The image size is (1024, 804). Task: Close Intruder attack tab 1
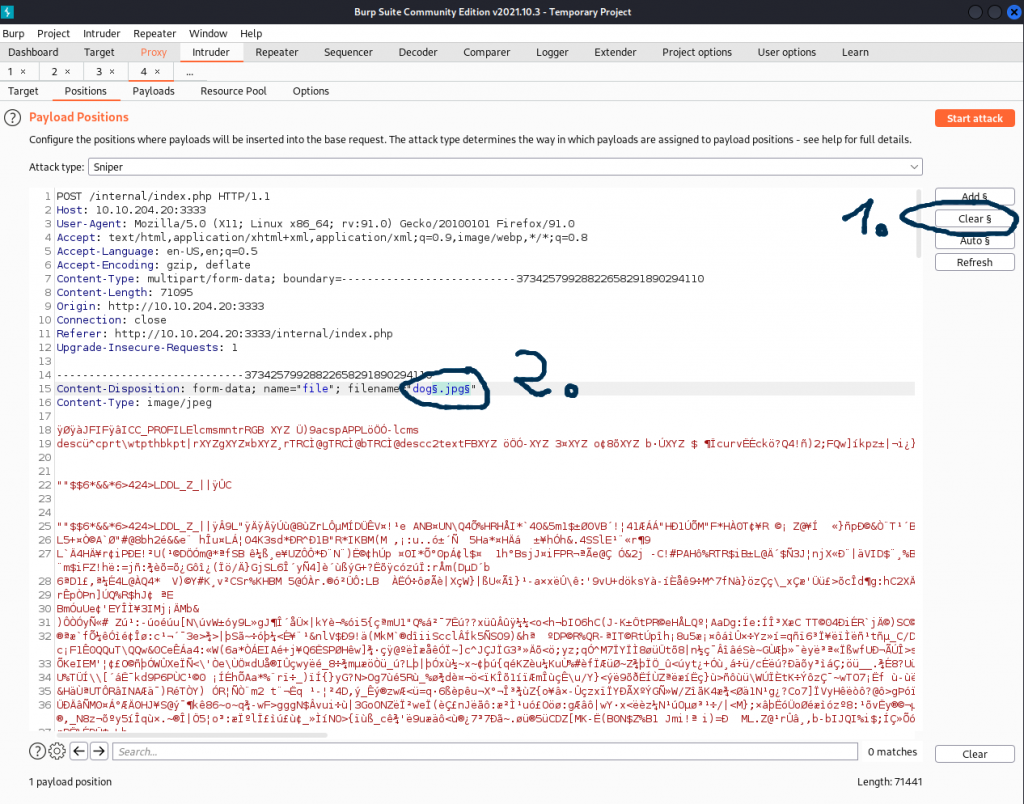[x=24, y=72]
